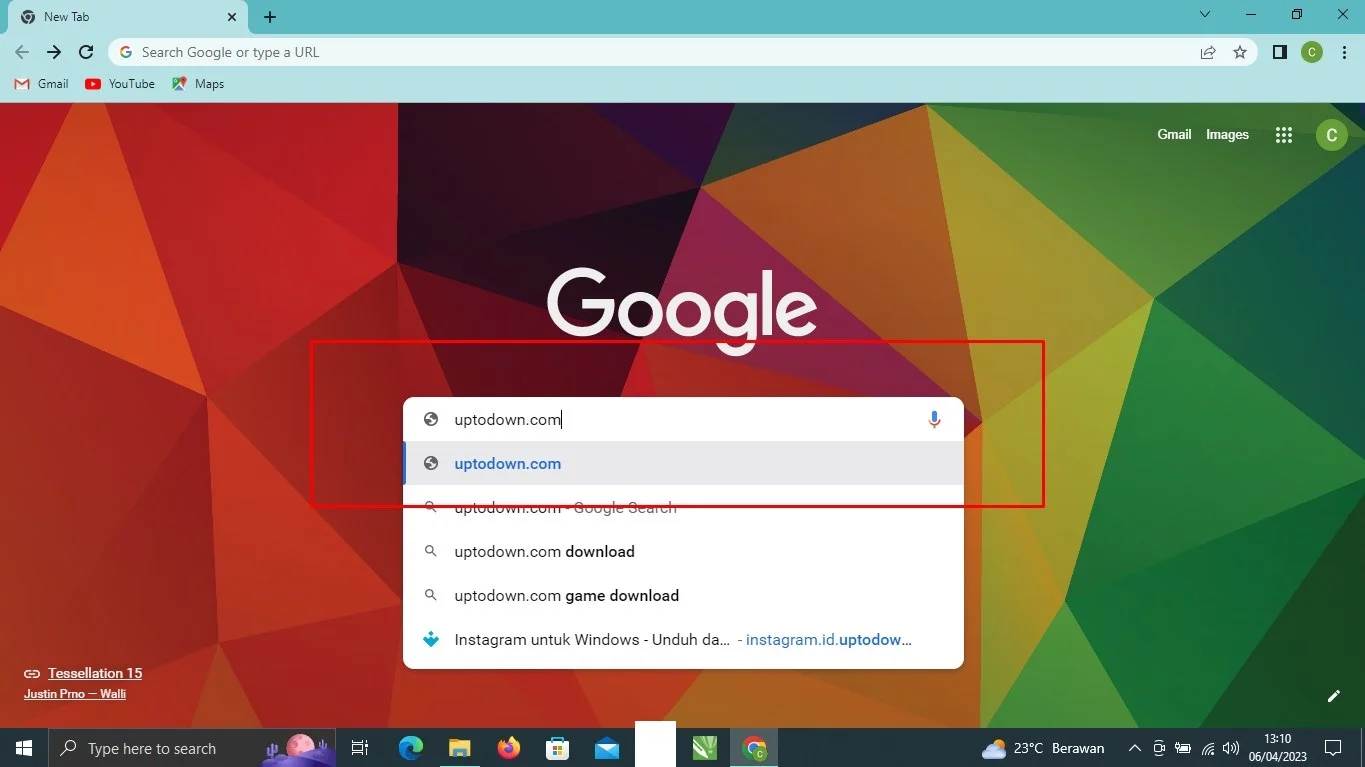Select the New Tab tab
Screen dimensions: 1365x767
click(125, 17)
